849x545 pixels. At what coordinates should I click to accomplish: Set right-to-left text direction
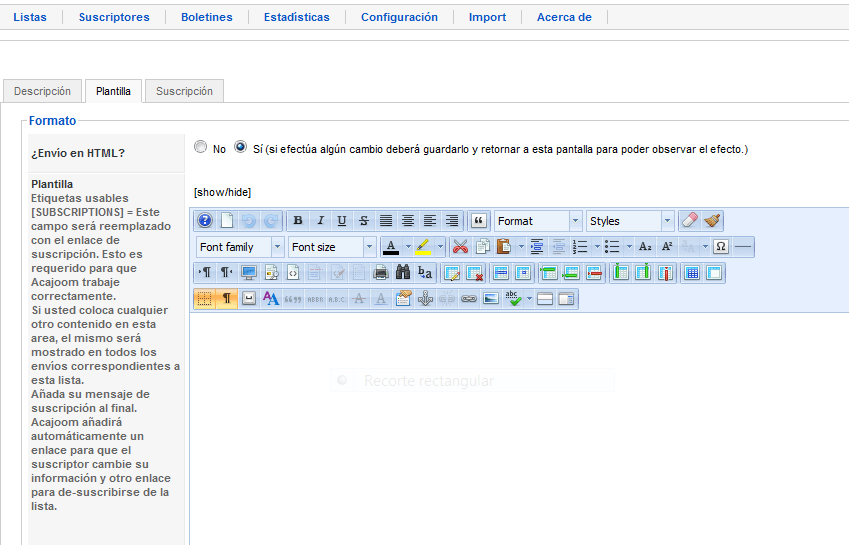(226, 273)
